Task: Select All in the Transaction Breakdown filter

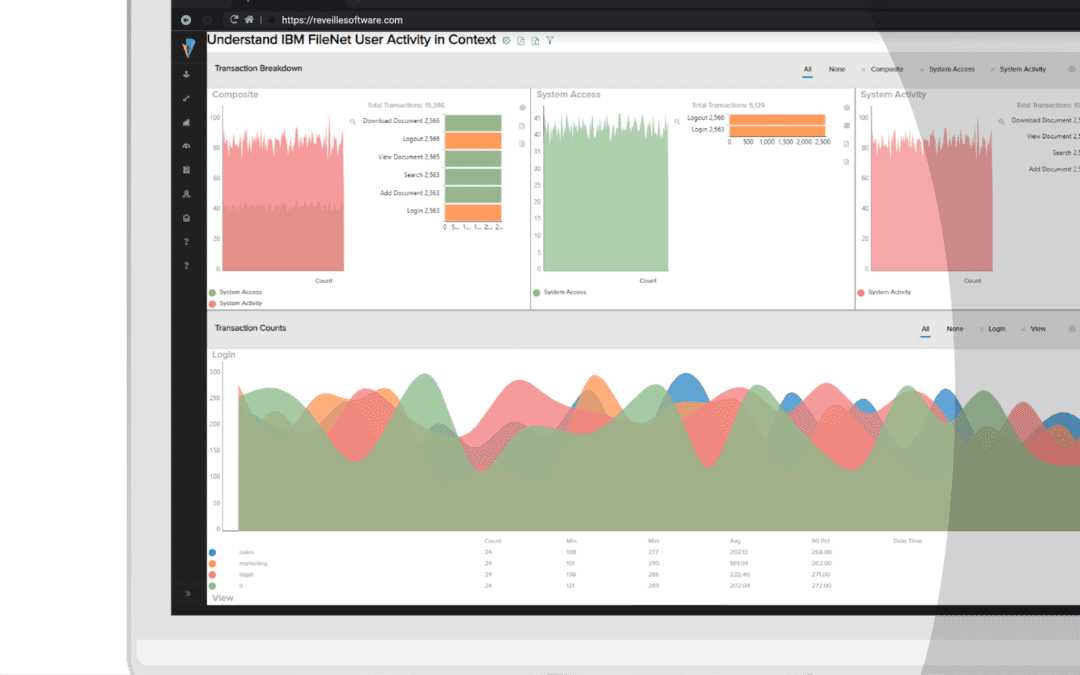Action: 807,70
